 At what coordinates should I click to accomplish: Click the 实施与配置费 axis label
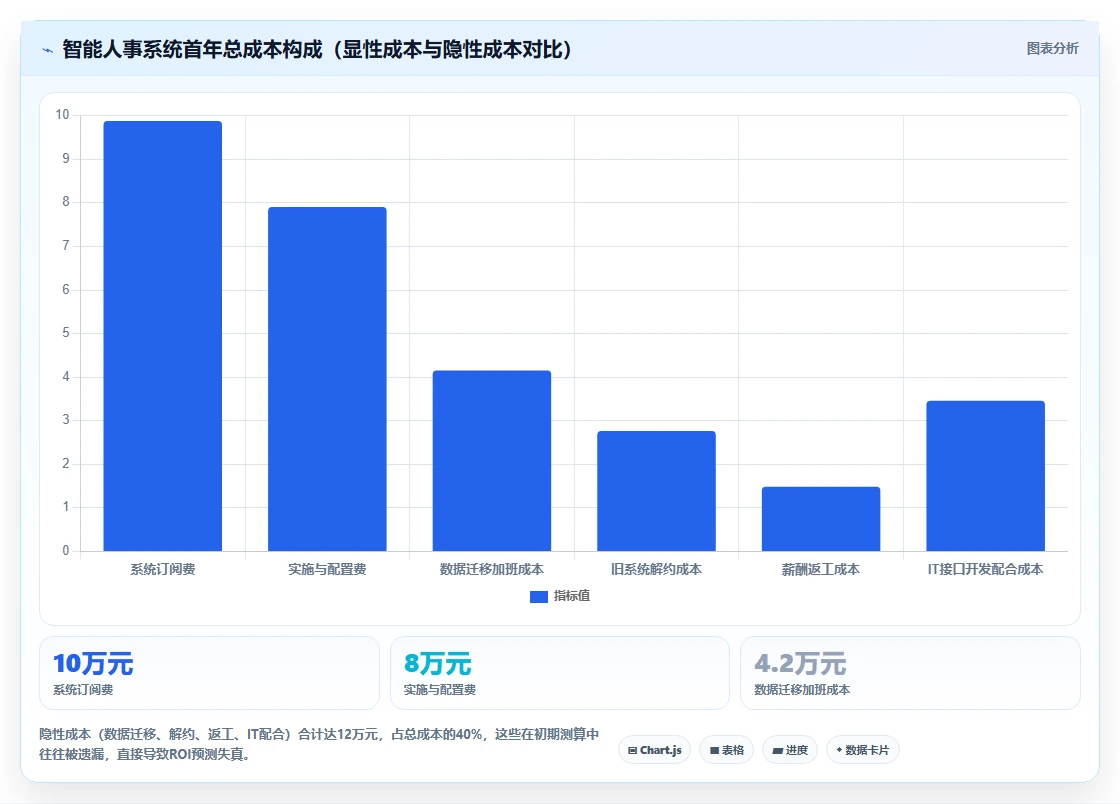pos(327,569)
